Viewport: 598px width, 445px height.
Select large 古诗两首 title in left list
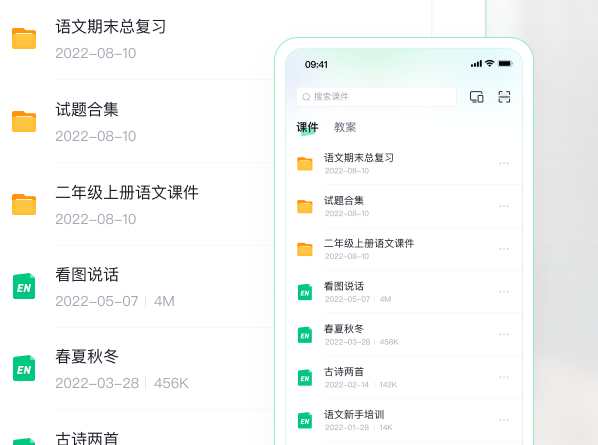coord(87,438)
